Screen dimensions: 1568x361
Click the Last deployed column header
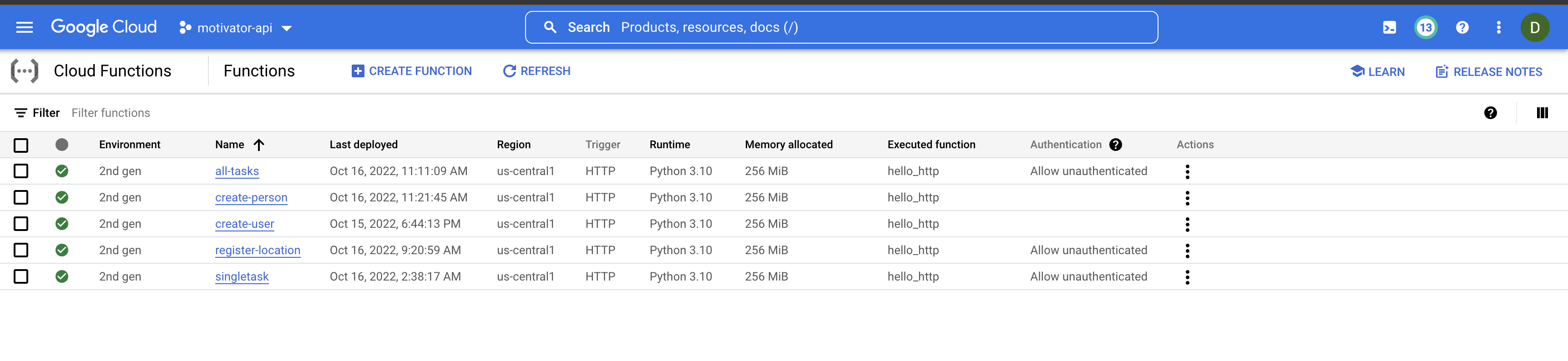pos(364,145)
